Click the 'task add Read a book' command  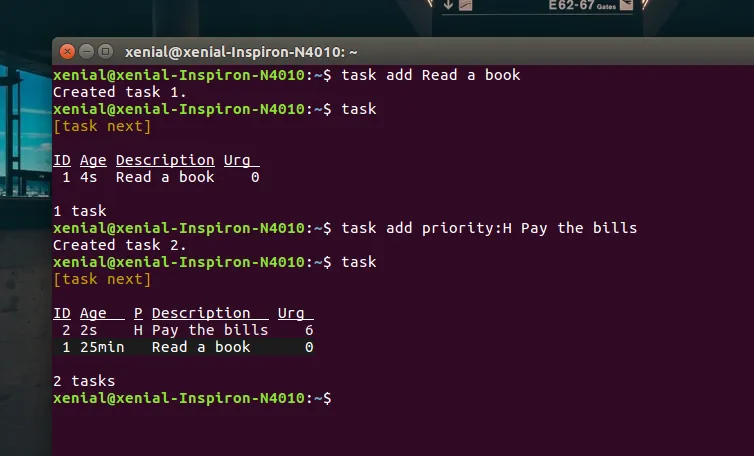(x=430, y=75)
